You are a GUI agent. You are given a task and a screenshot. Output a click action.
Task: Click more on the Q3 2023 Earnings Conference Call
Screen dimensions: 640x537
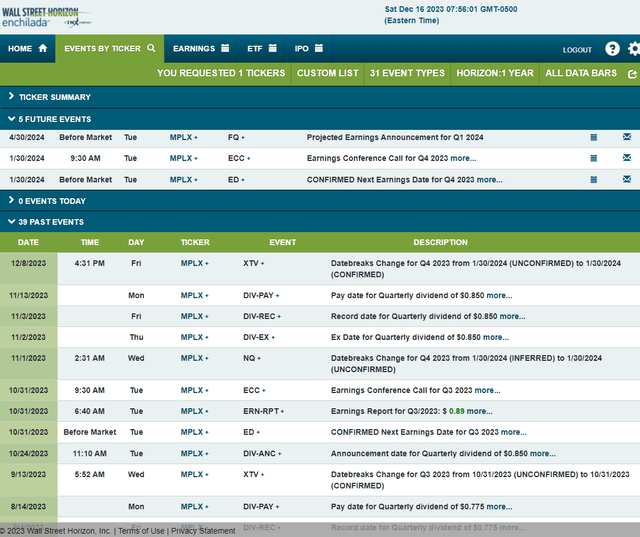tap(487, 390)
